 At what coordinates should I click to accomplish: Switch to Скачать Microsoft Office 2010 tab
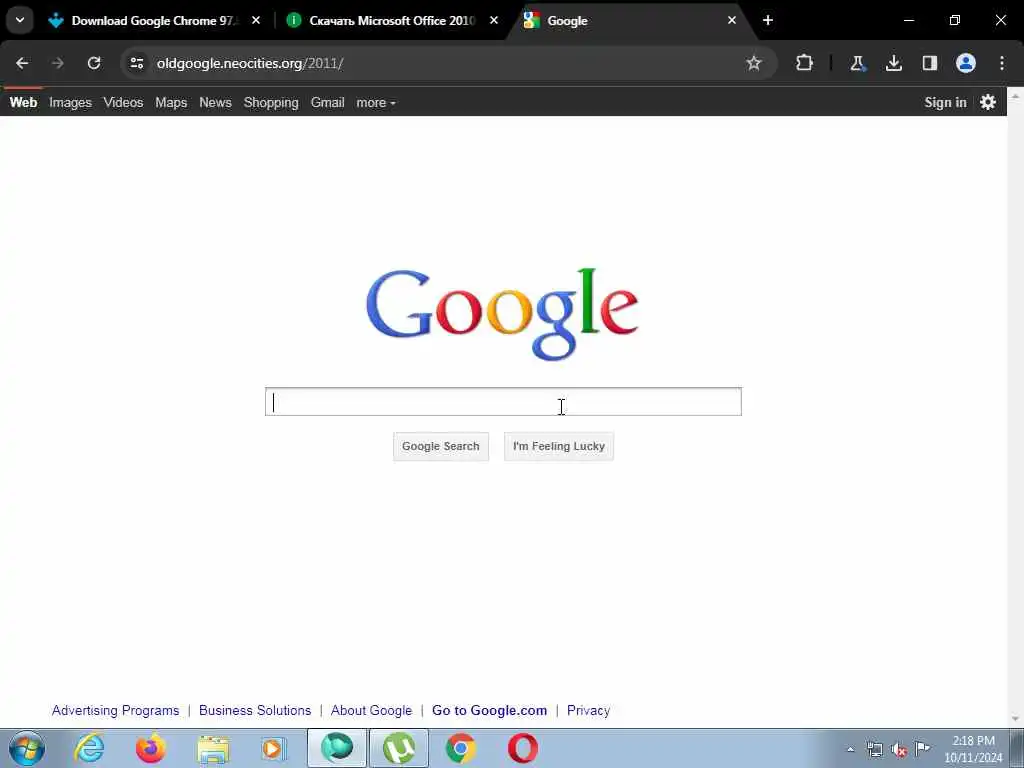click(x=392, y=21)
